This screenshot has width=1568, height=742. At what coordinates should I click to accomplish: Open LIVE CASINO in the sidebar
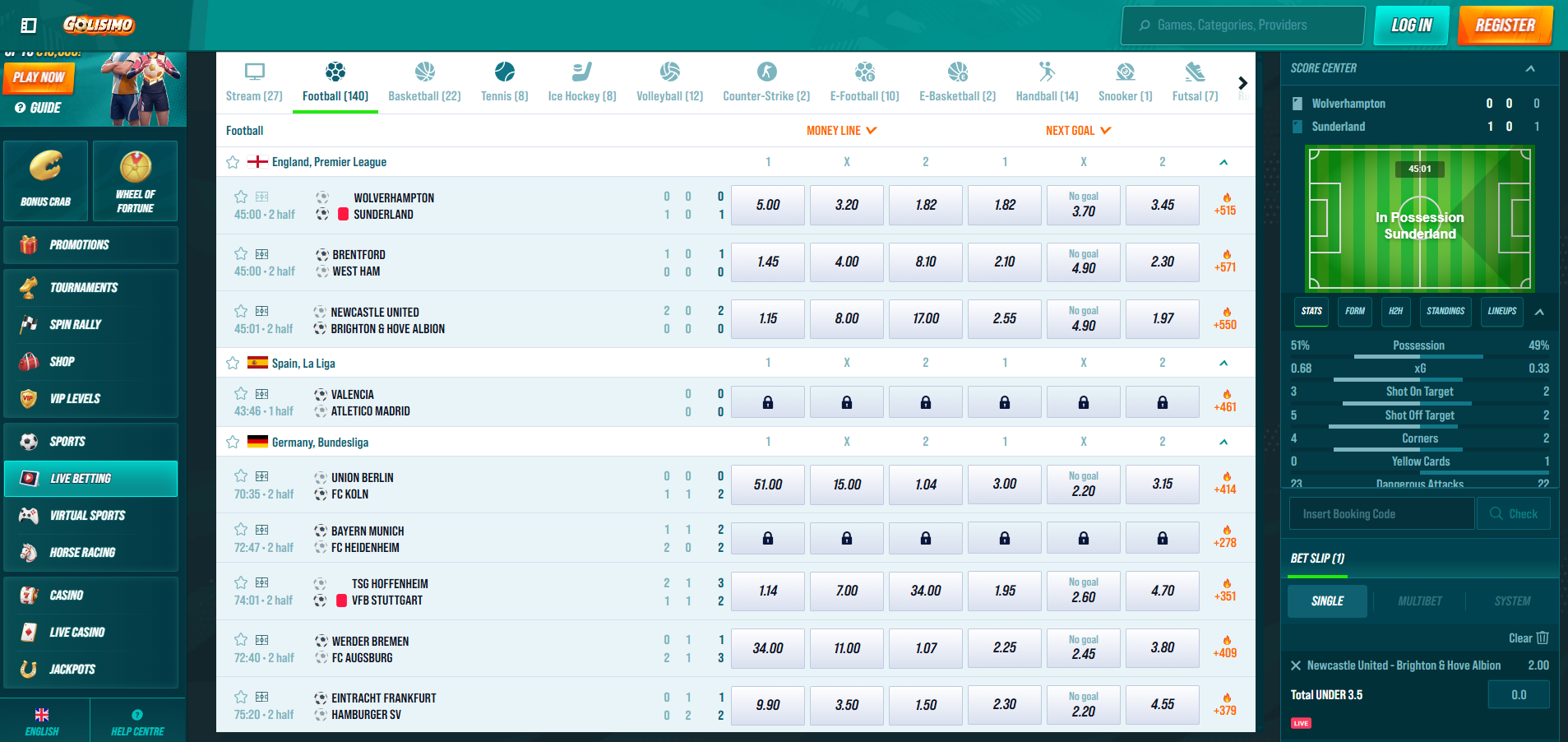click(x=90, y=633)
